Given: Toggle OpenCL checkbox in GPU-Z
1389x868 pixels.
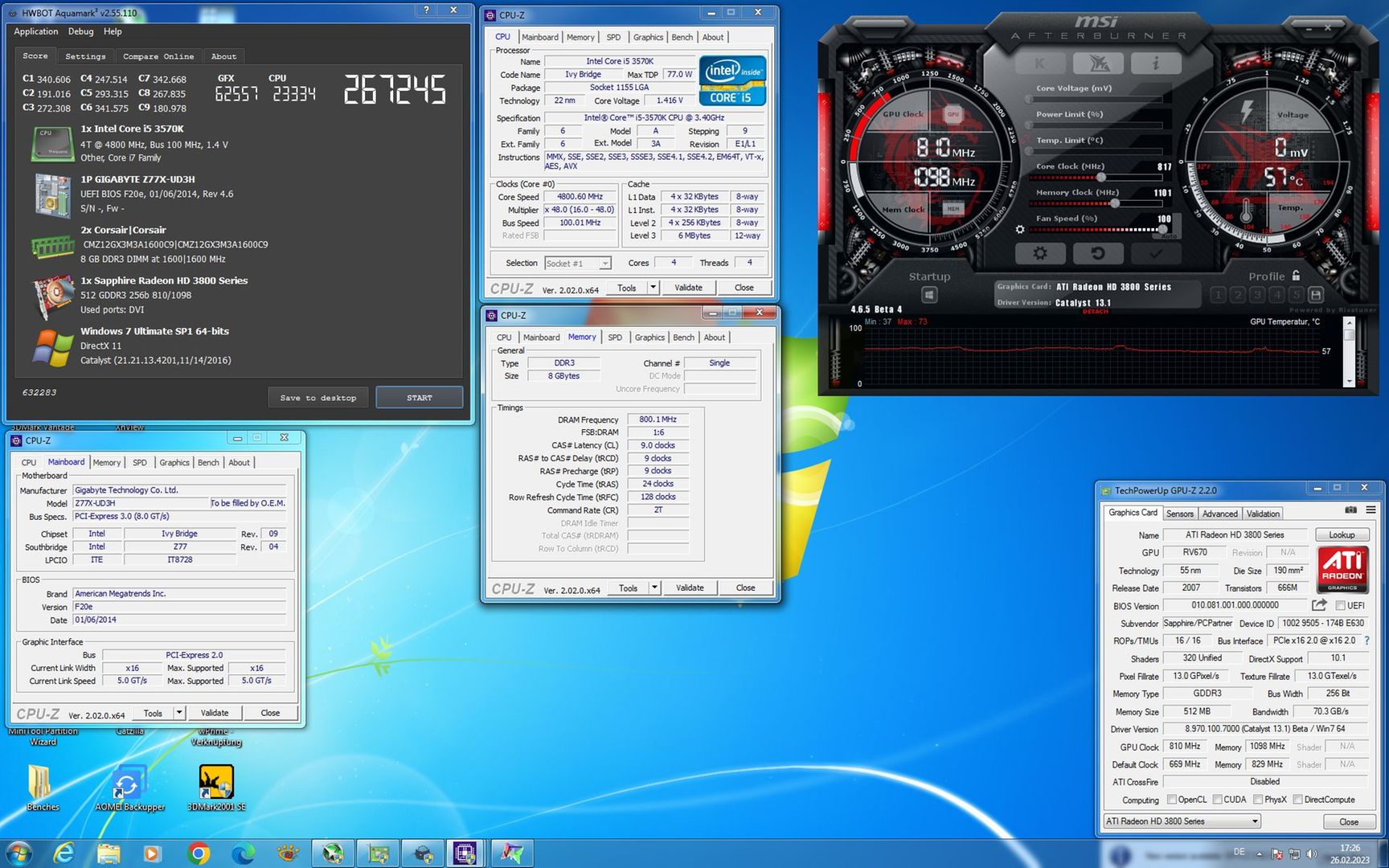Looking at the screenshot, I should coord(1172,799).
